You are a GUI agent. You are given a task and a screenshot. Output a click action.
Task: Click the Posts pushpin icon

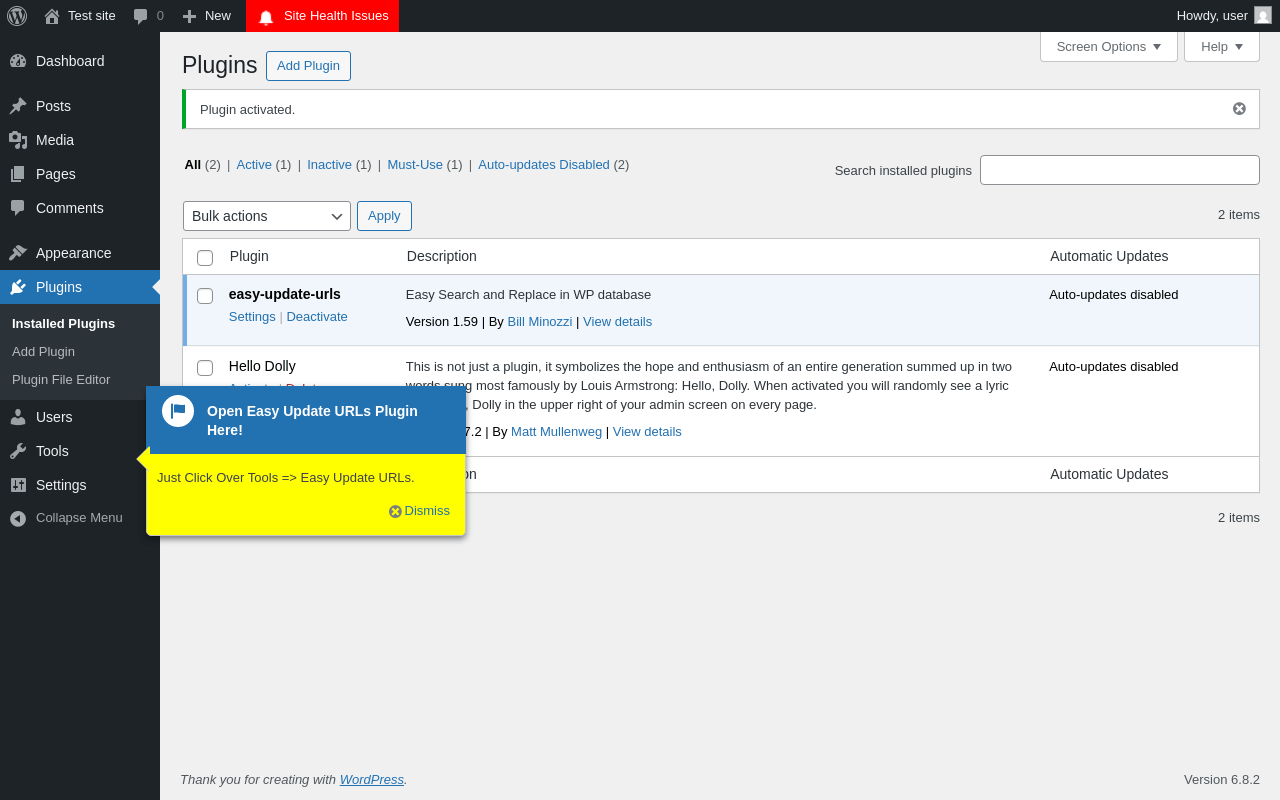[18, 106]
